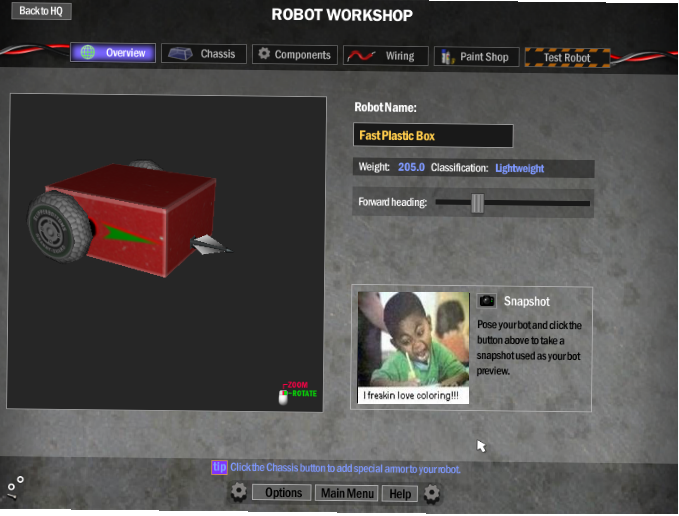Click the paint brushes icon

(x=446, y=57)
